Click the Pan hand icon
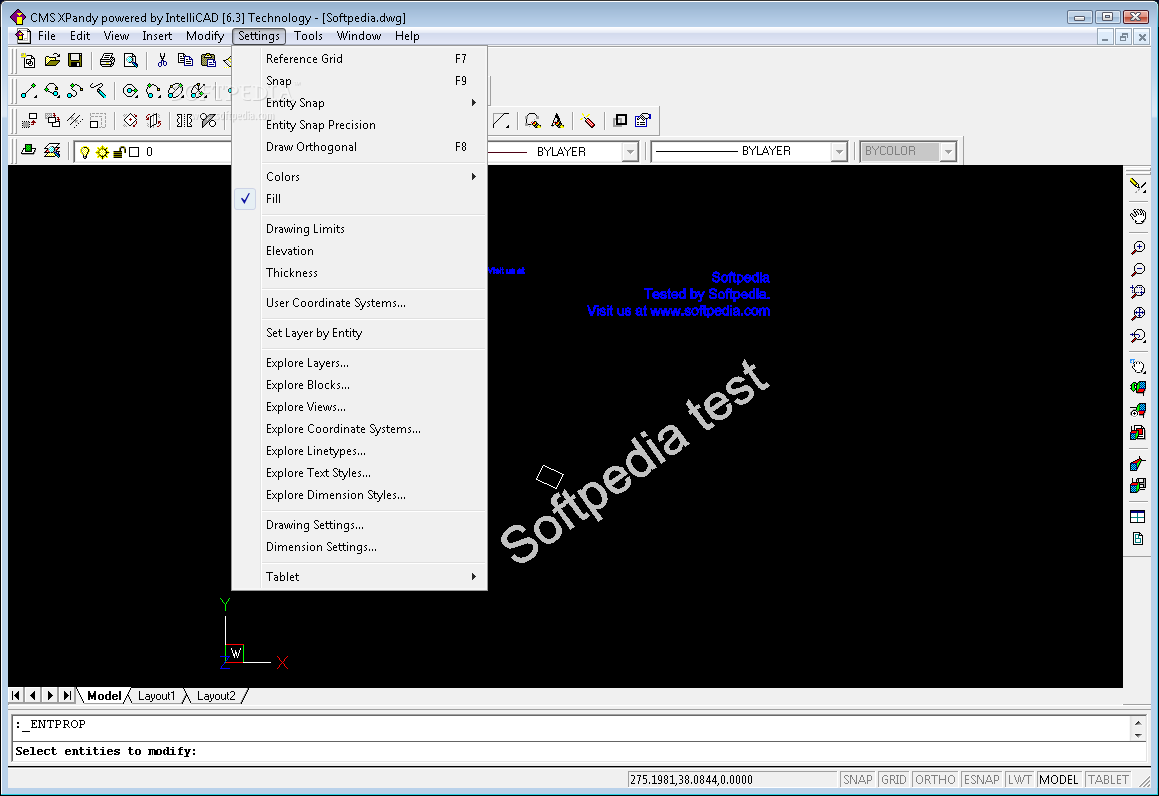Viewport: 1159px width, 796px height. pyautogui.click(x=1138, y=217)
